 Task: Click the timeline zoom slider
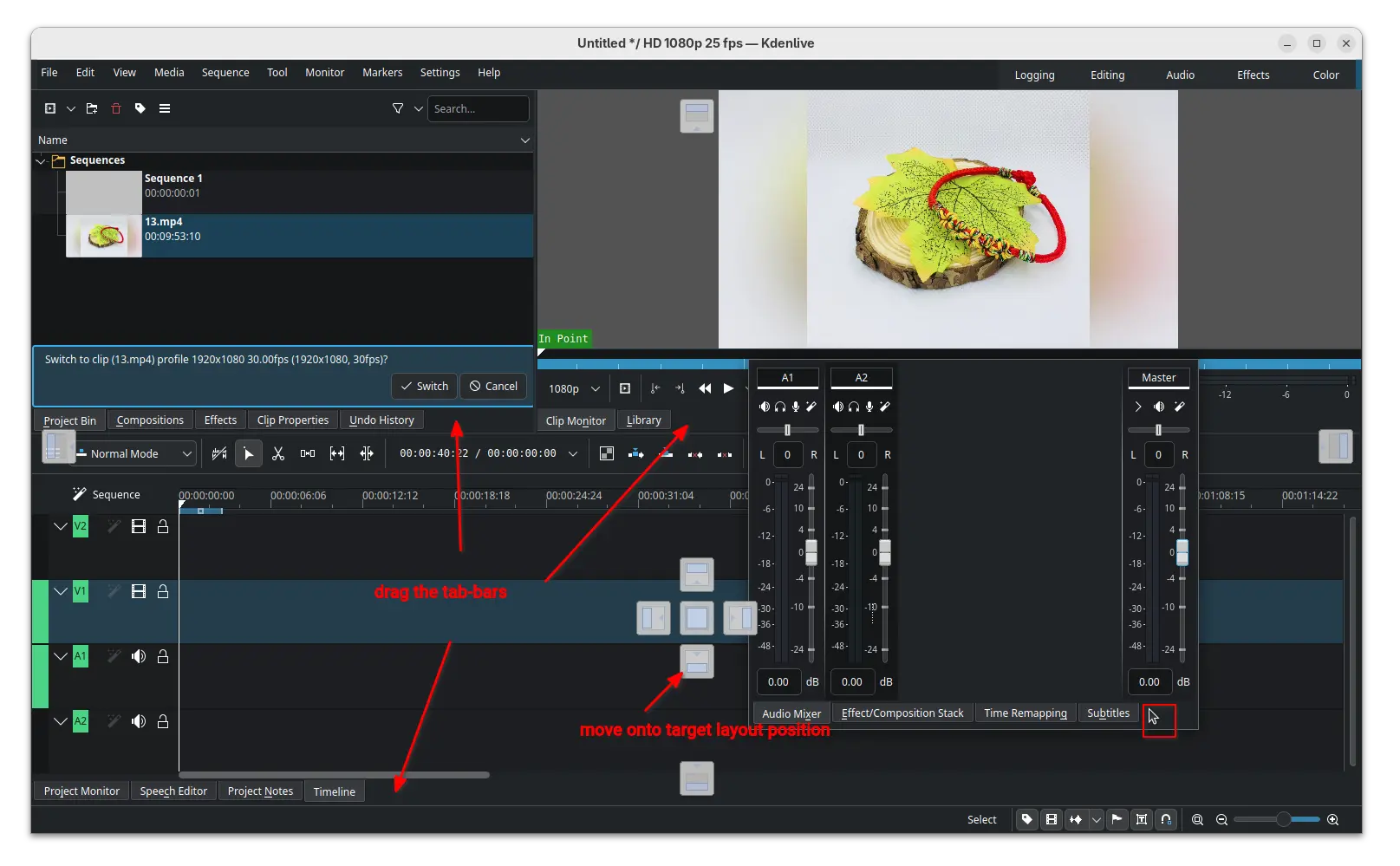(x=1283, y=819)
